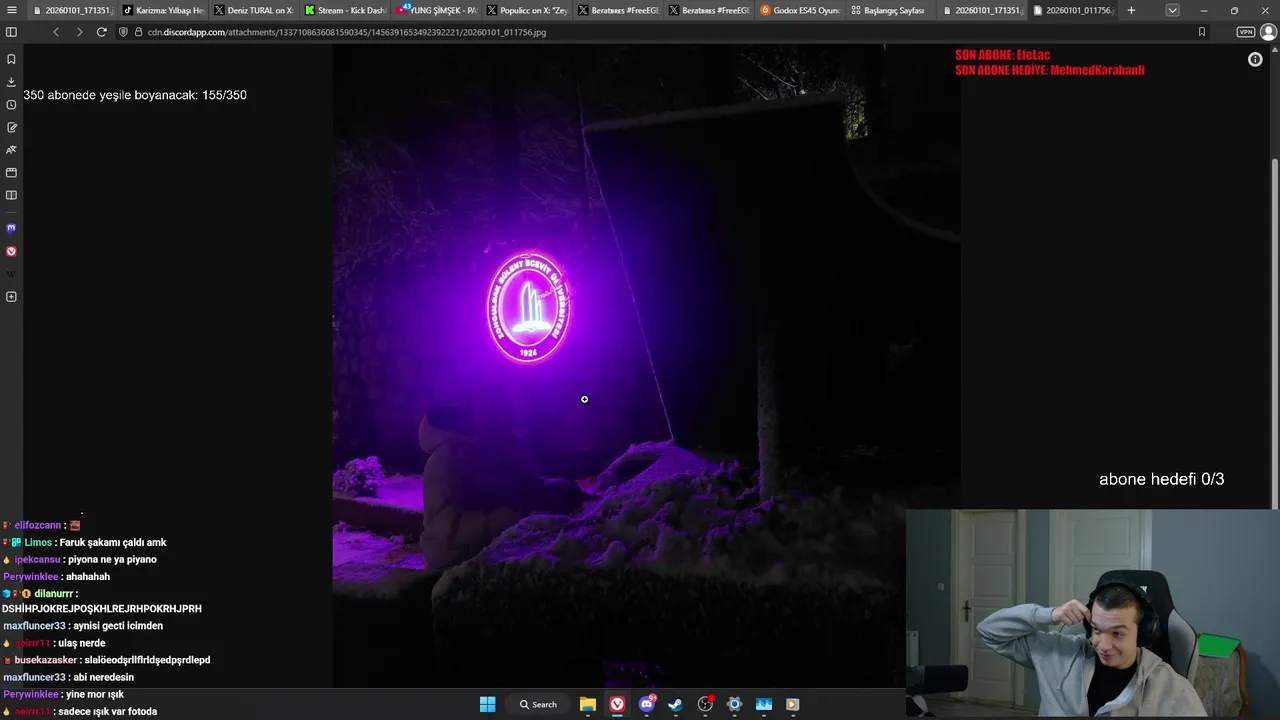
Task: Click the image info icon at top right
Action: click(x=1255, y=60)
